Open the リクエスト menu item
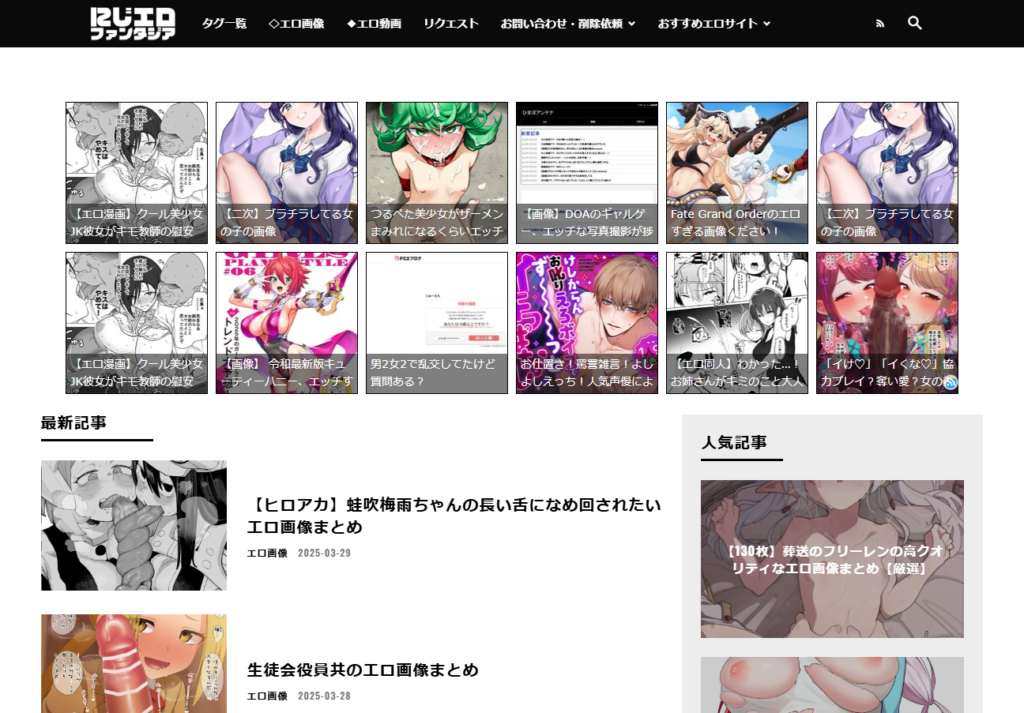The height and width of the screenshot is (713, 1024). point(451,24)
